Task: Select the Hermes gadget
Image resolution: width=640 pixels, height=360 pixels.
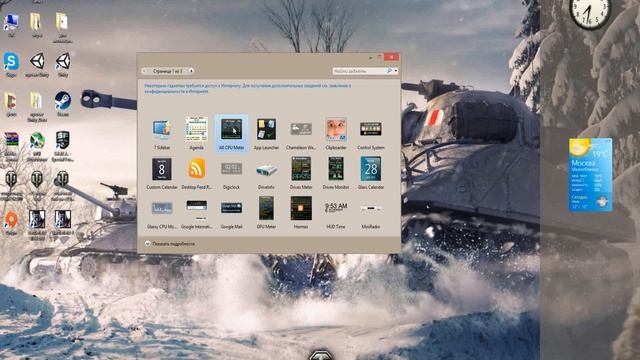Action: pyautogui.click(x=301, y=213)
